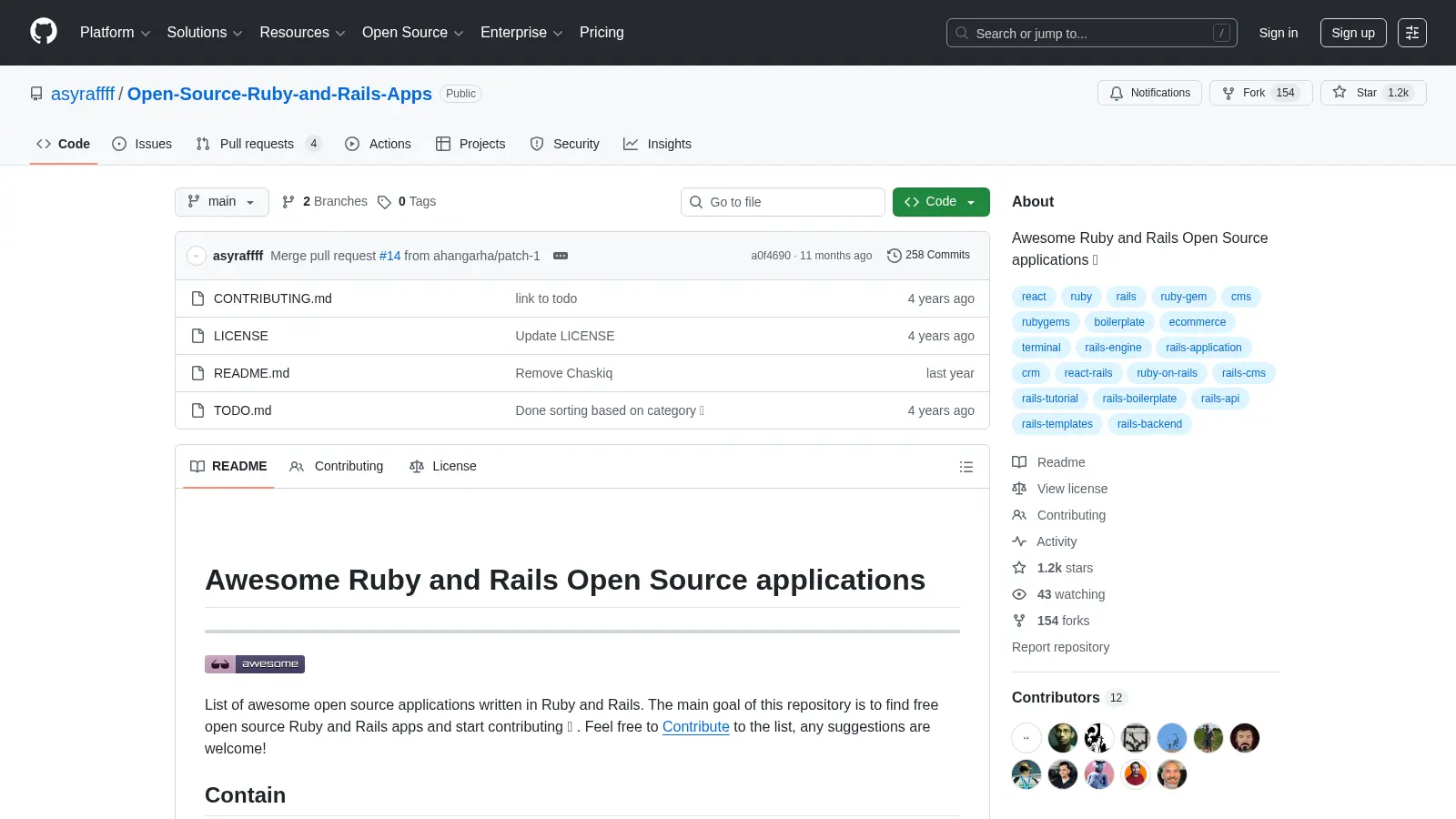Viewport: 1456px width, 819px height.
Task: Open pull request #14 link
Action: pos(389,256)
